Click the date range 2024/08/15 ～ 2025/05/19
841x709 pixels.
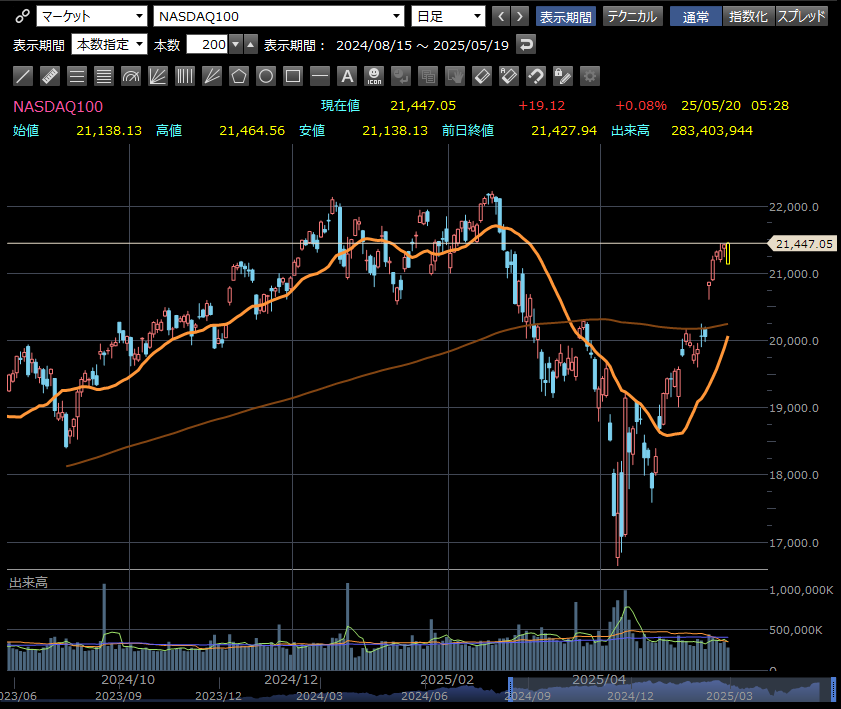pos(422,46)
